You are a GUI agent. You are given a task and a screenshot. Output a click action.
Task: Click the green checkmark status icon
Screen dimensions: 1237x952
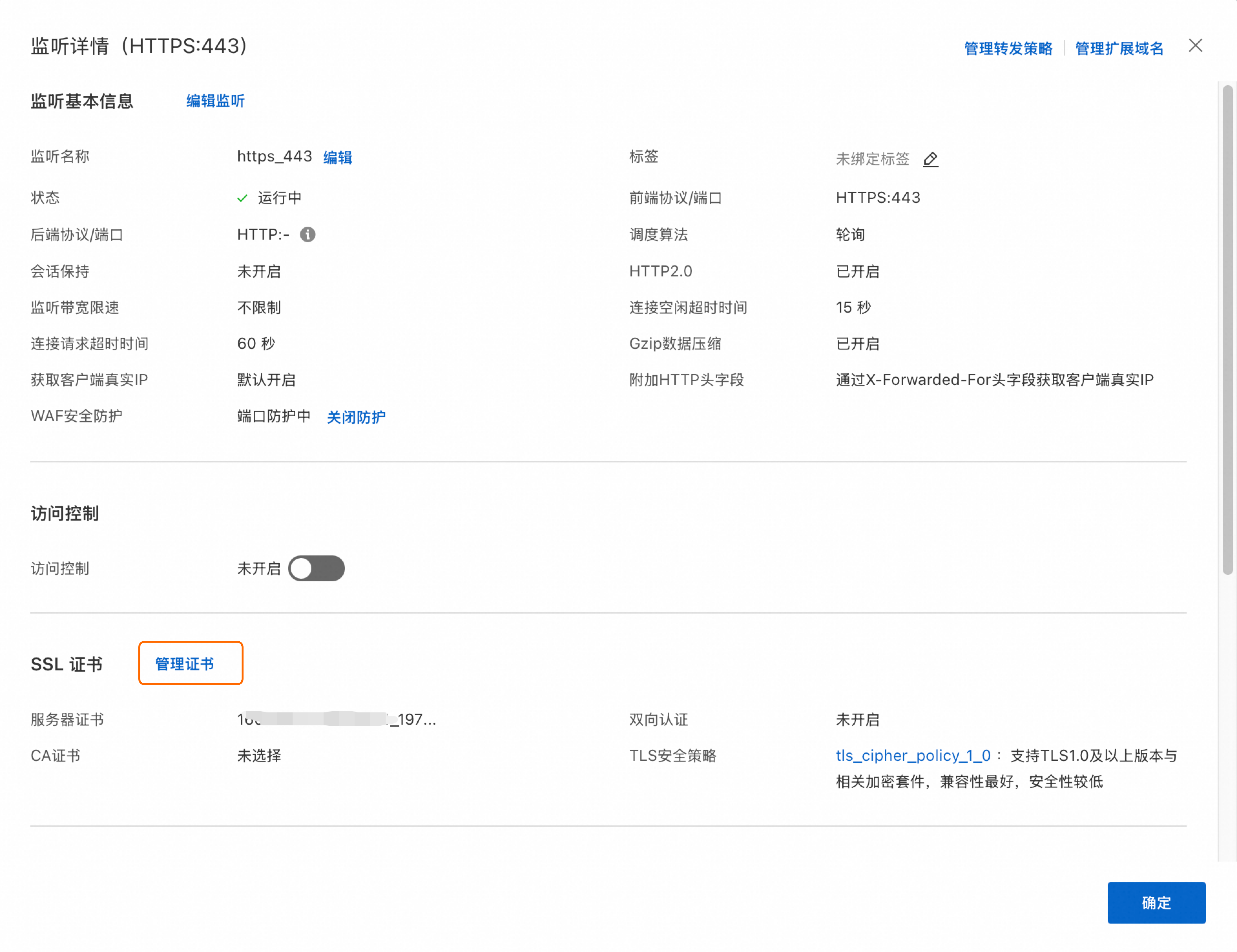(x=243, y=198)
